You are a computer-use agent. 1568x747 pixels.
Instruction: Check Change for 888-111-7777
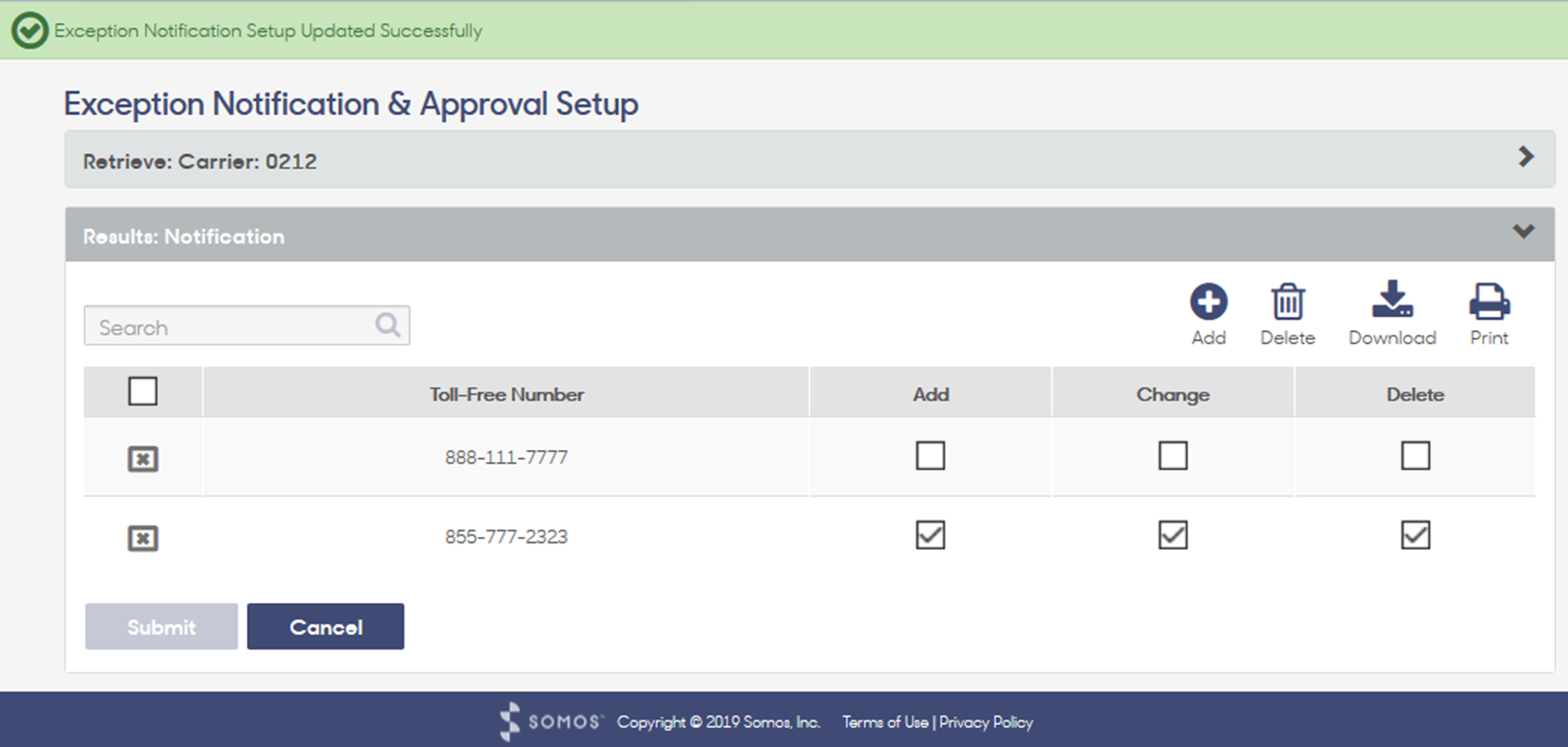1173,455
